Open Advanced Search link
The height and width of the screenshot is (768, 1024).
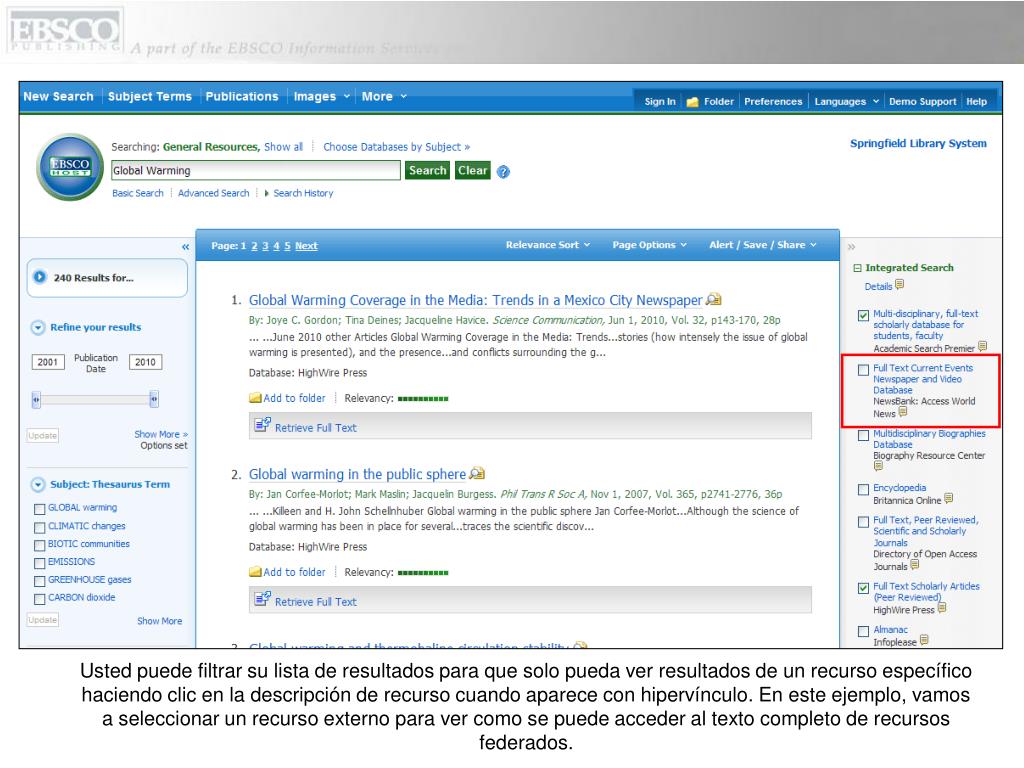click(x=214, y=193)
